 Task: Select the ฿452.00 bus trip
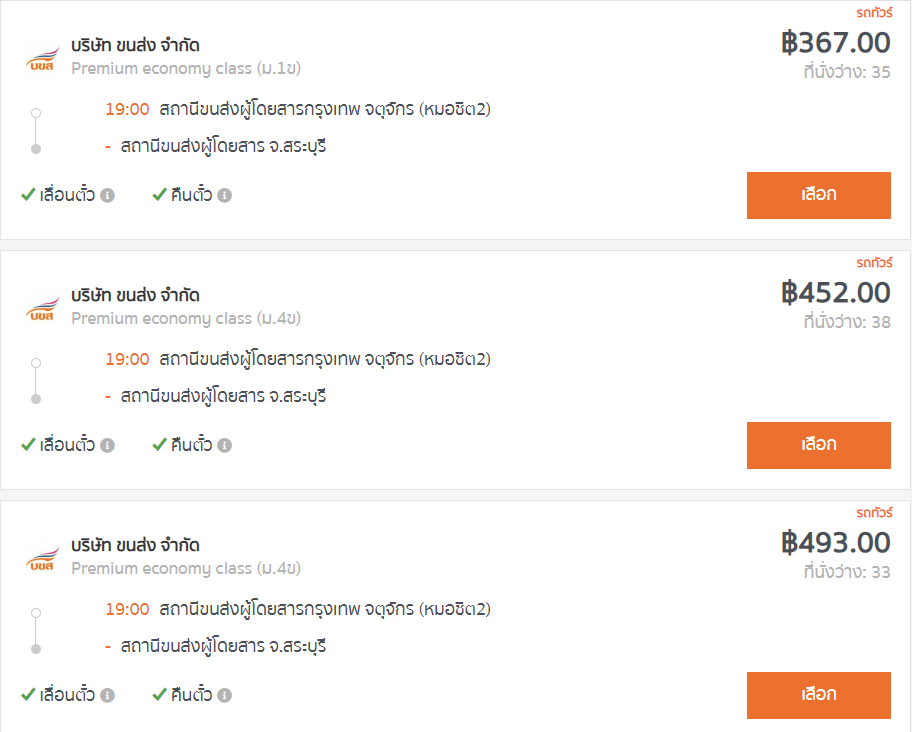tap(818, 445)
